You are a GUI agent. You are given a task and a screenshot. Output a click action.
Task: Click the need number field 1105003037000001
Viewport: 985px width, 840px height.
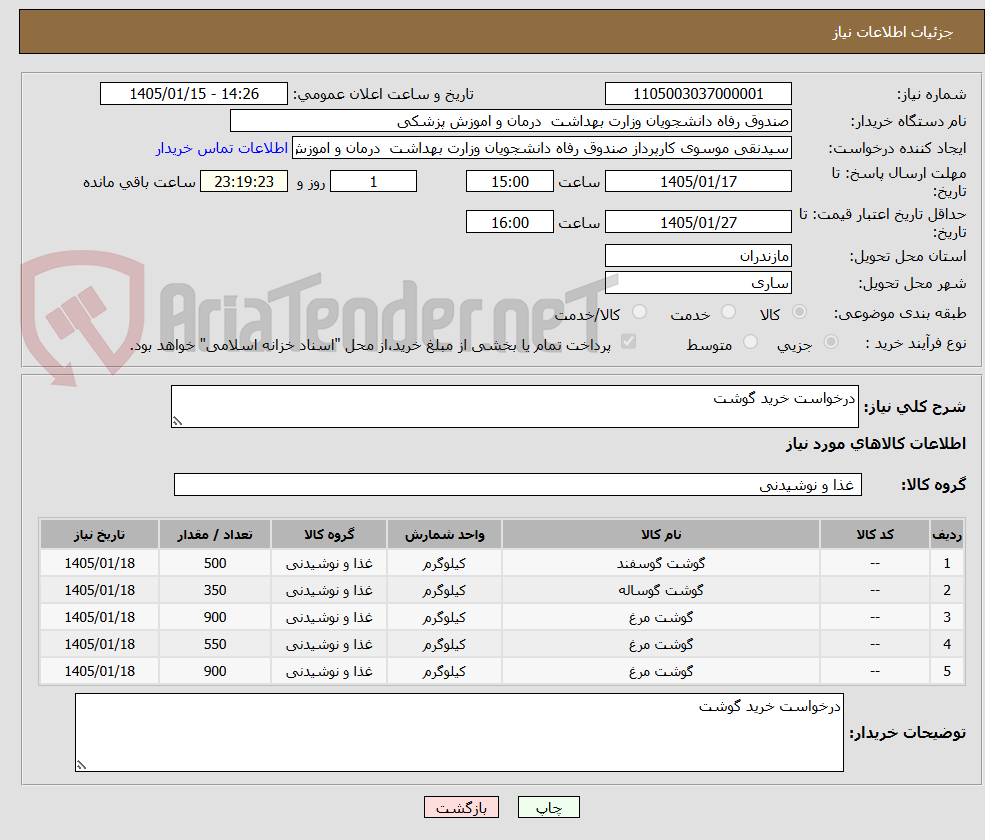pos(698,94)
